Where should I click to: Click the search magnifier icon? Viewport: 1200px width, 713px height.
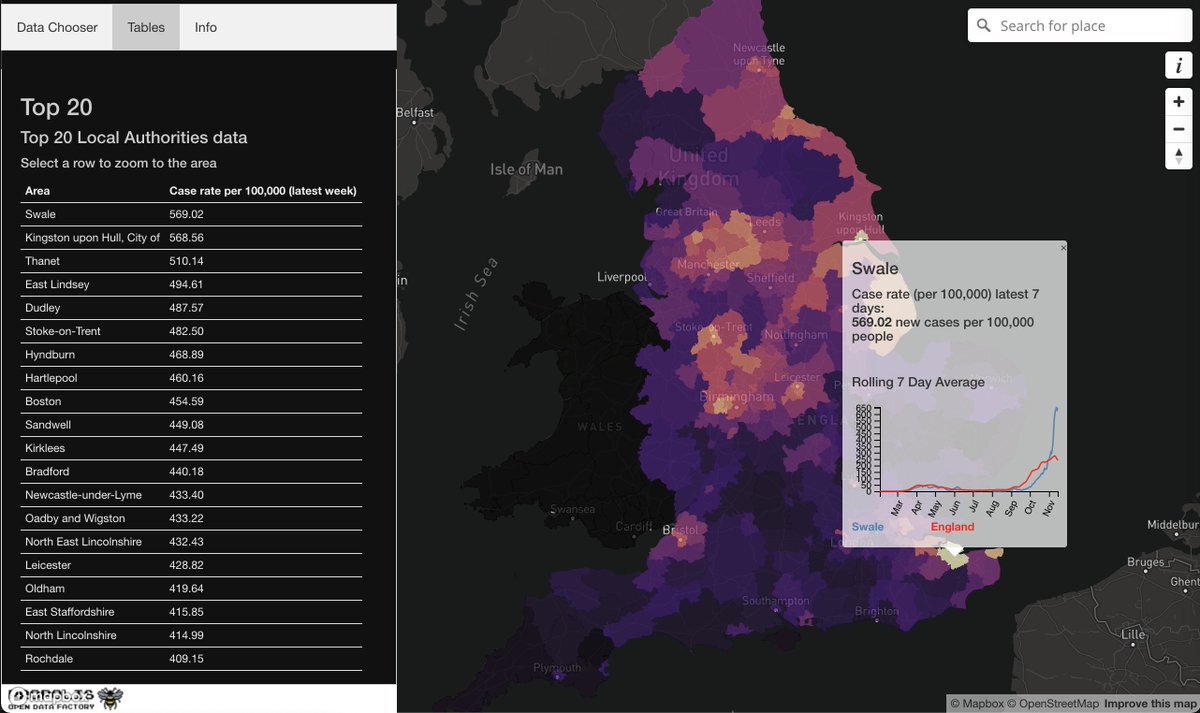click(x=984, y=26)
